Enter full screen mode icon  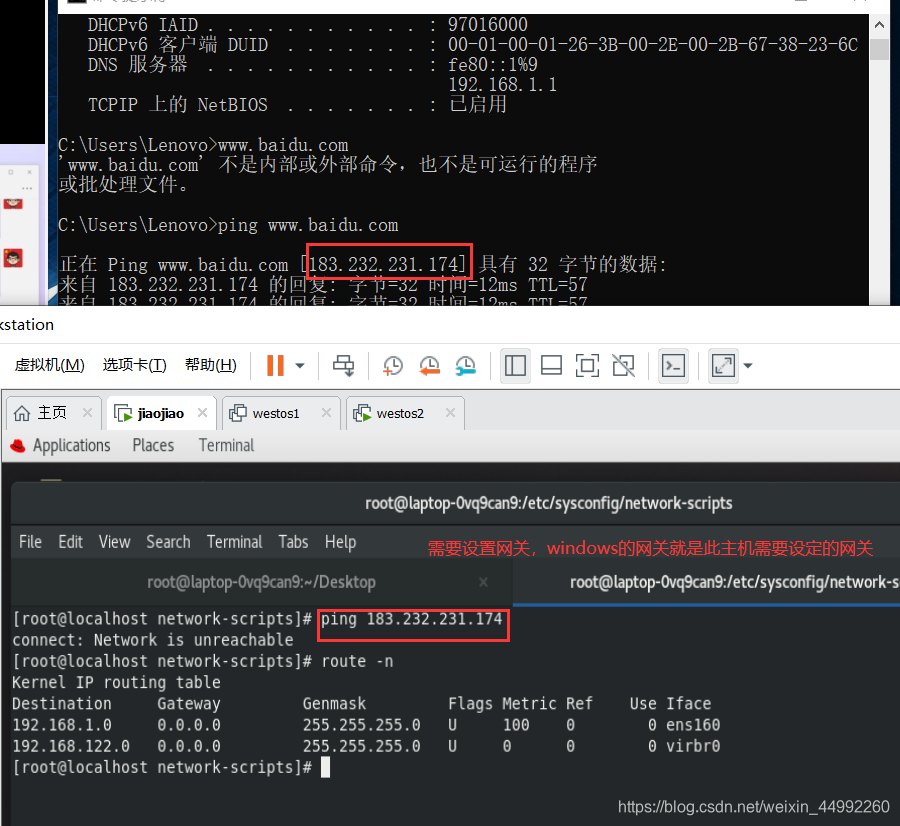pos(587,366)
